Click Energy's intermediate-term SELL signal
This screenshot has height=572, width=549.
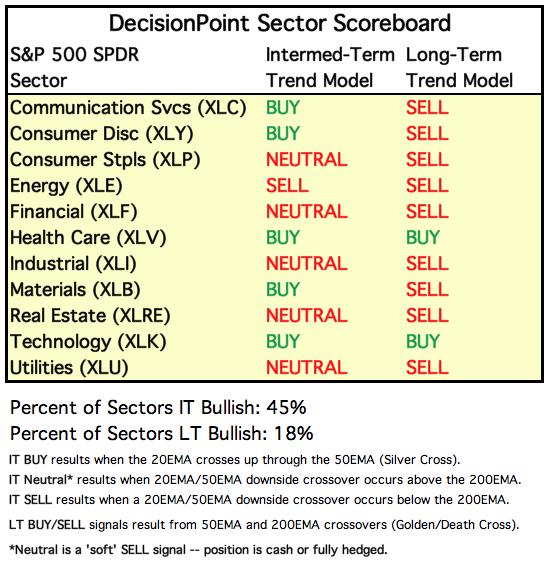point(287,186)
